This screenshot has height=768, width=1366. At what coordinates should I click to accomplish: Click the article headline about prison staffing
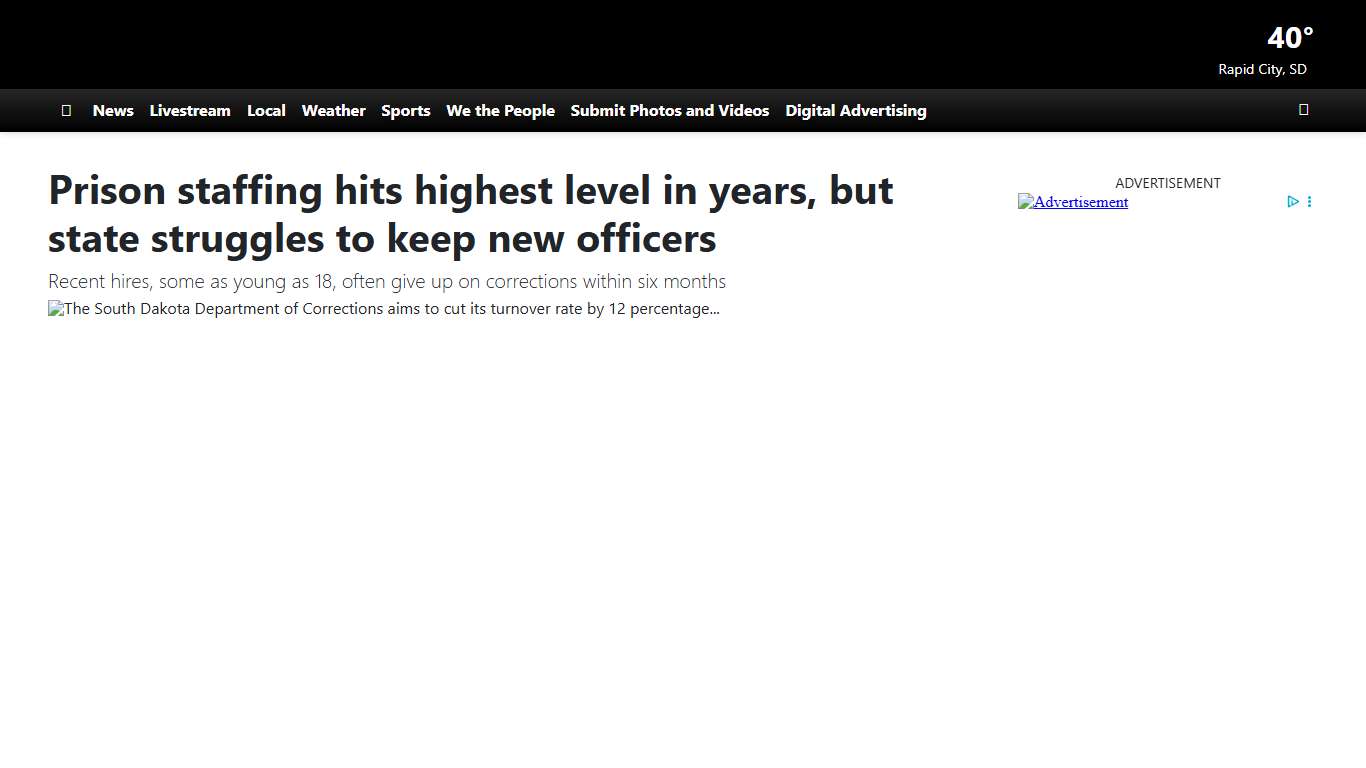click(x=470, y=214)
